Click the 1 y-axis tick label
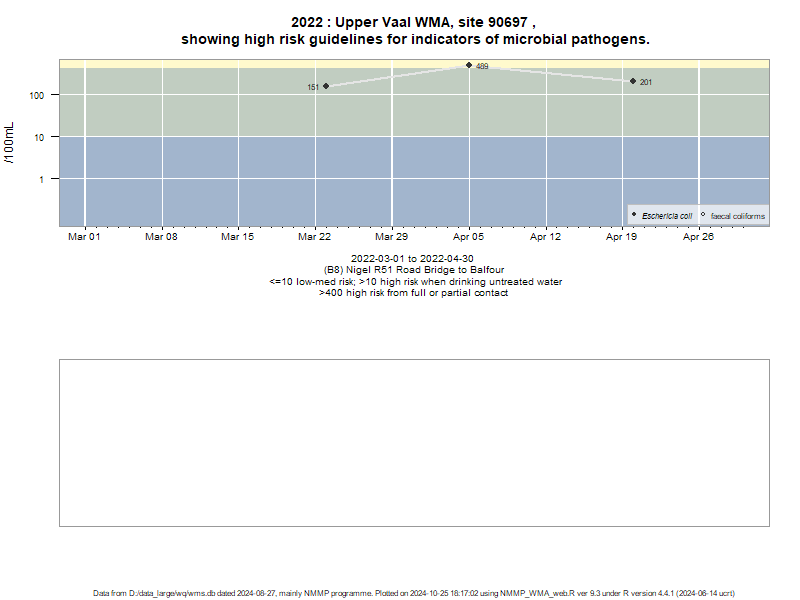 point(42,180)
